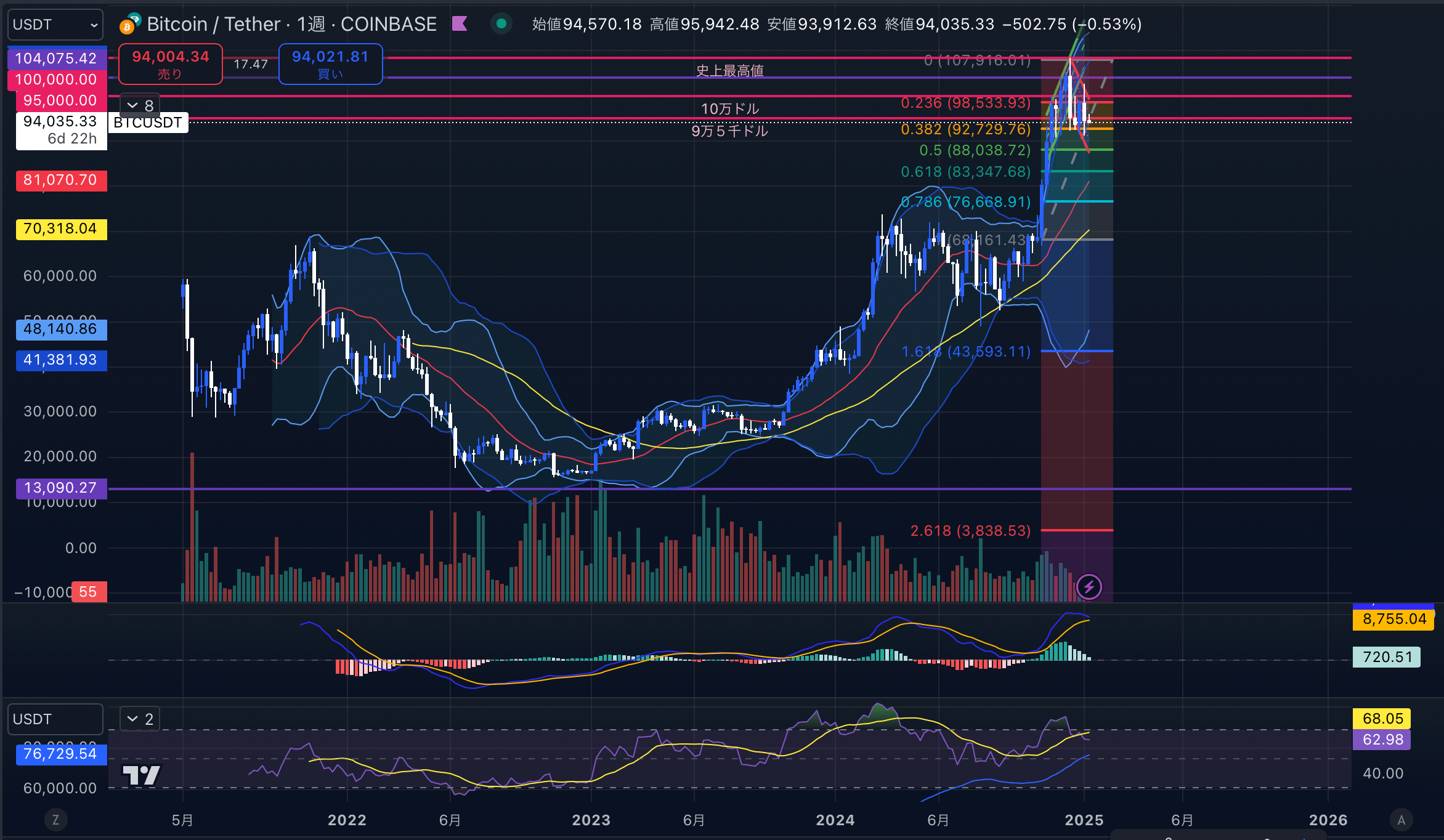Select the red 100,000.00 price axis label
The image size is (1444, 840).
(x=57, y=79)
